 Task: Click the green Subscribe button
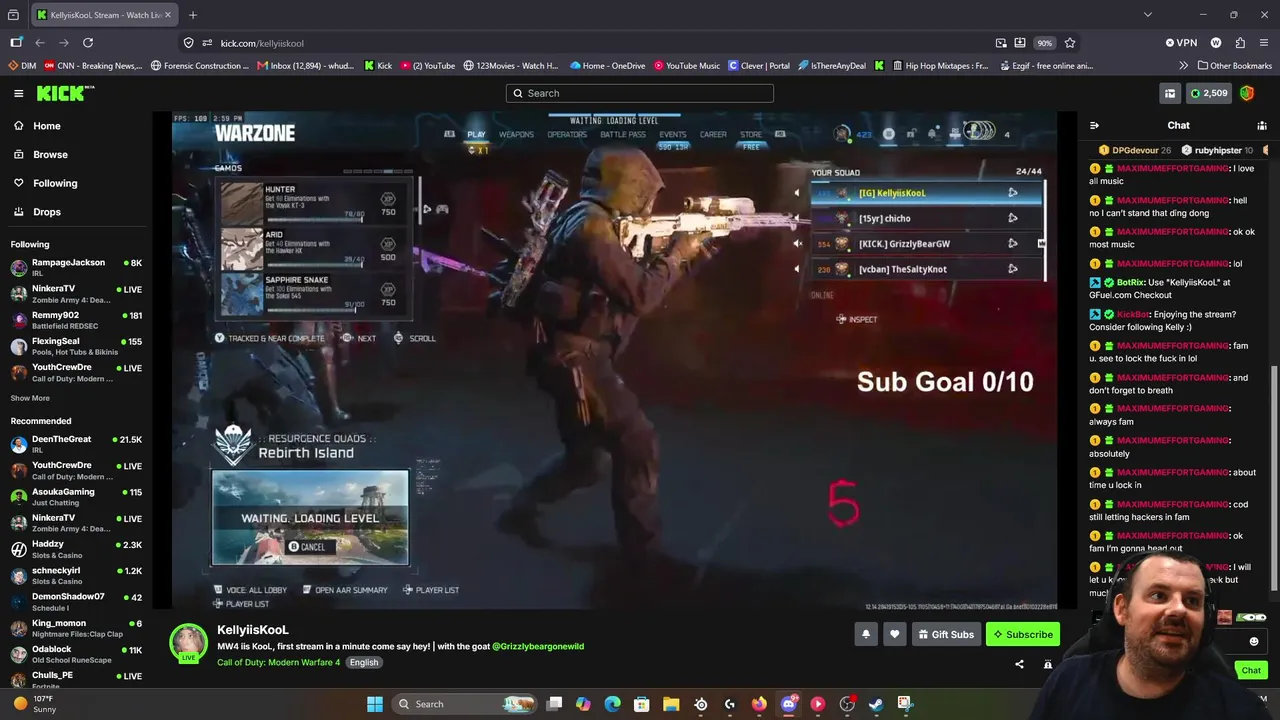1022,634
